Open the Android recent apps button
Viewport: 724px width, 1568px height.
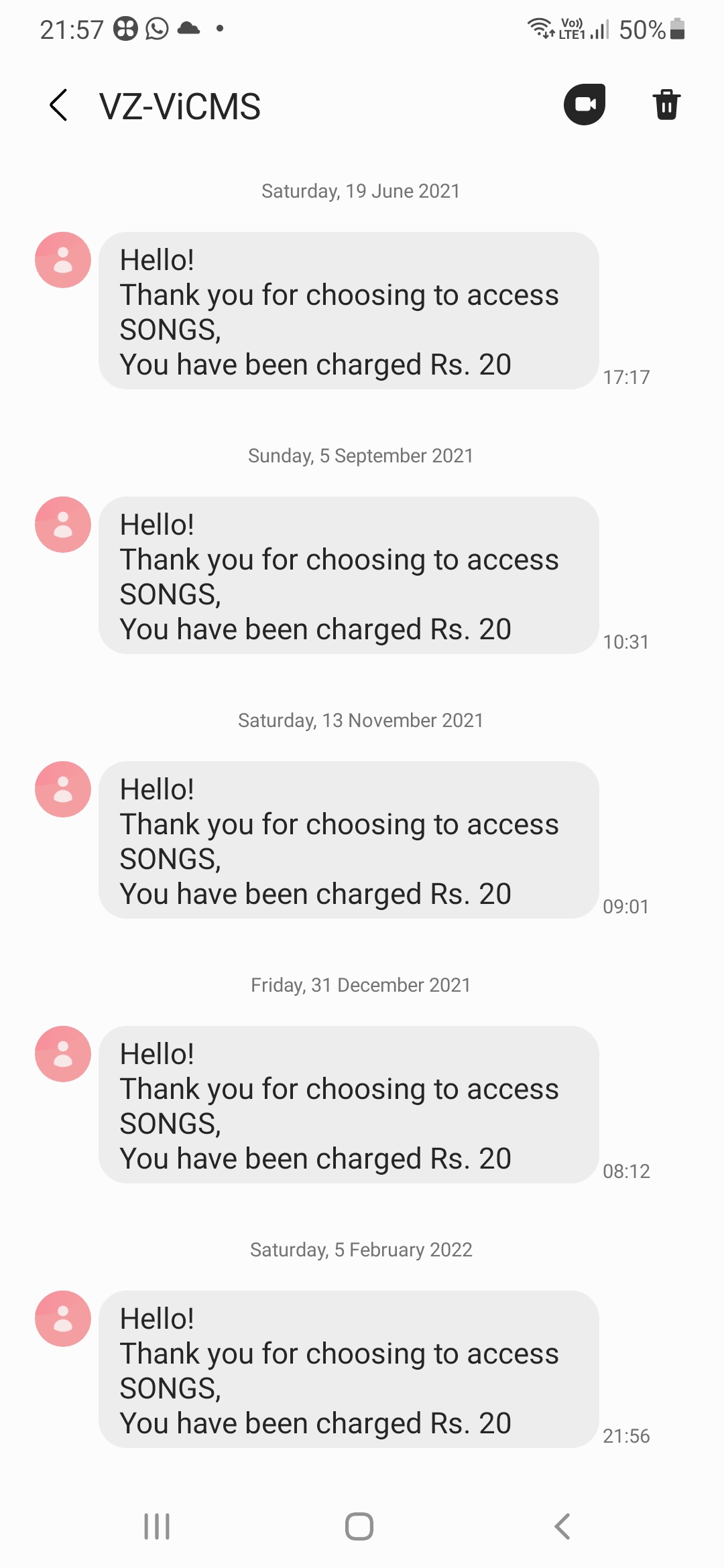pyautogui.click(x=157, y=1526)
